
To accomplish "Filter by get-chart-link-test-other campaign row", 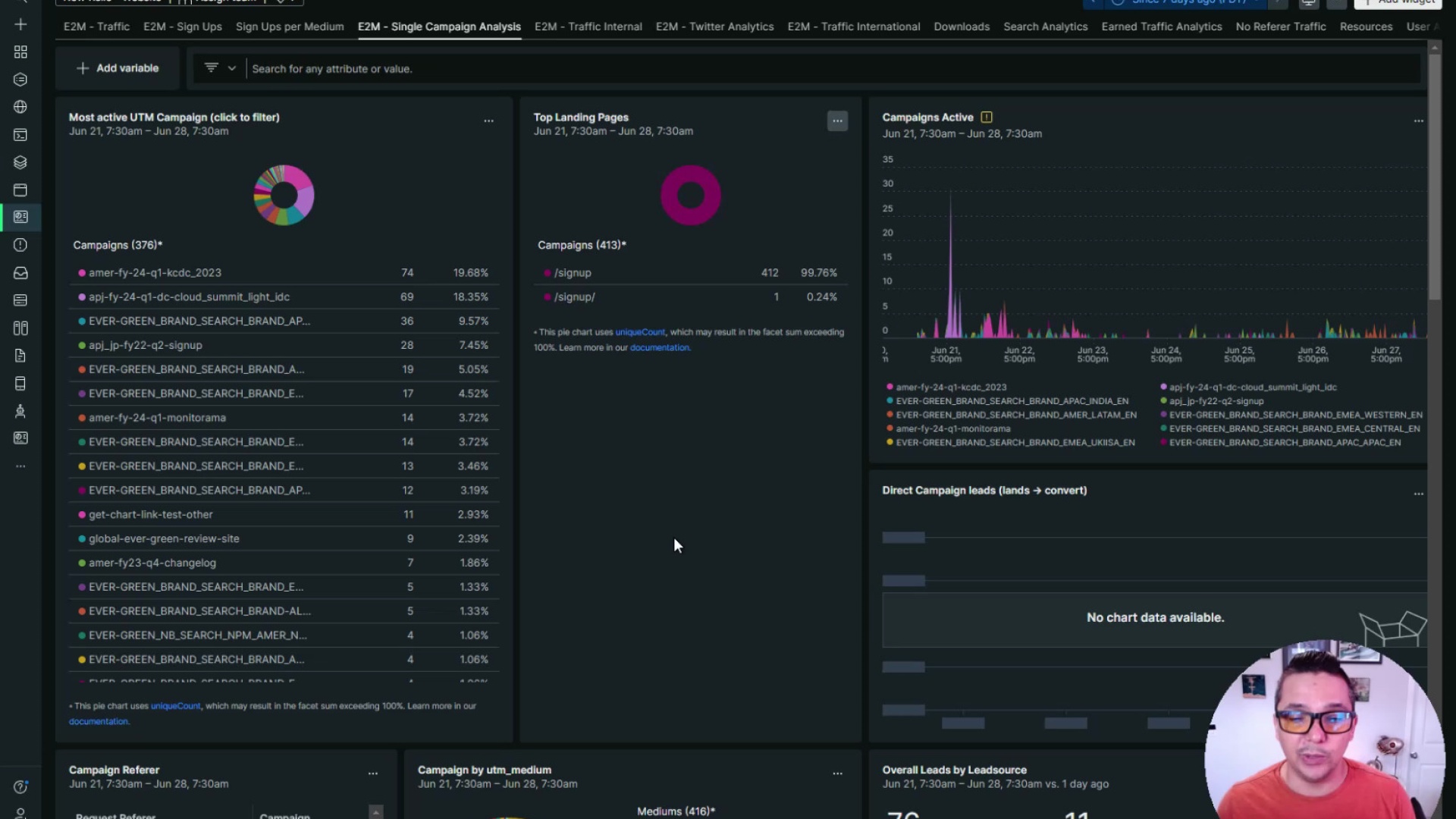I will click(284, 514).
